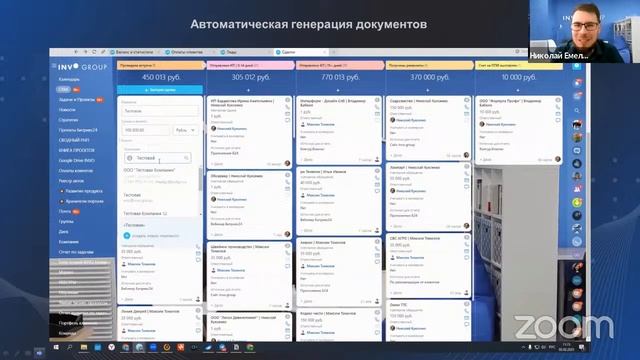Click down arrow of suggestion list scrollbar
Screen dimensions: 640x360
pos(200,214)
